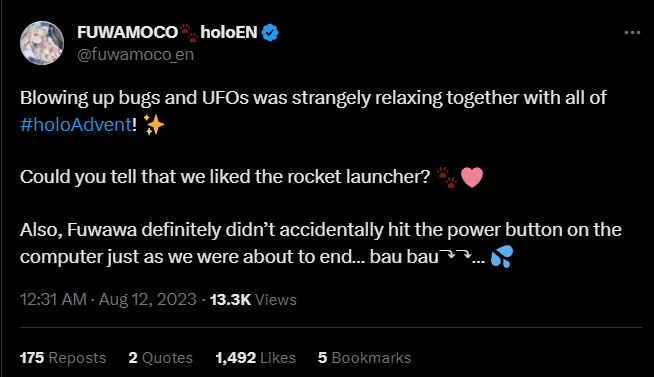View the 1,492 Likes list
Viewport: 654px width, 377px height.
[256, 357]
